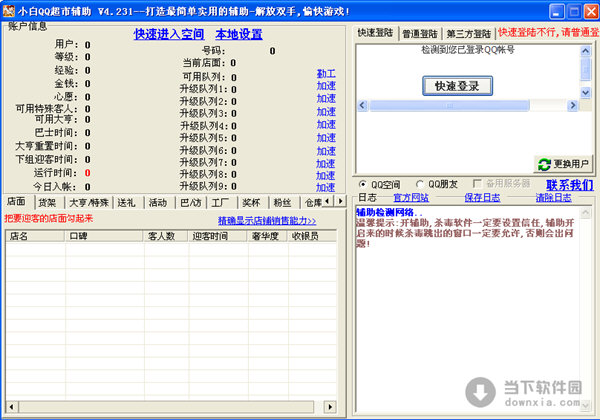Image resolution: width=600 pixels, height=420 pixels.
Task: Switch to the 货架 tab
Action: pyautogui.click(x=46, y=202)
